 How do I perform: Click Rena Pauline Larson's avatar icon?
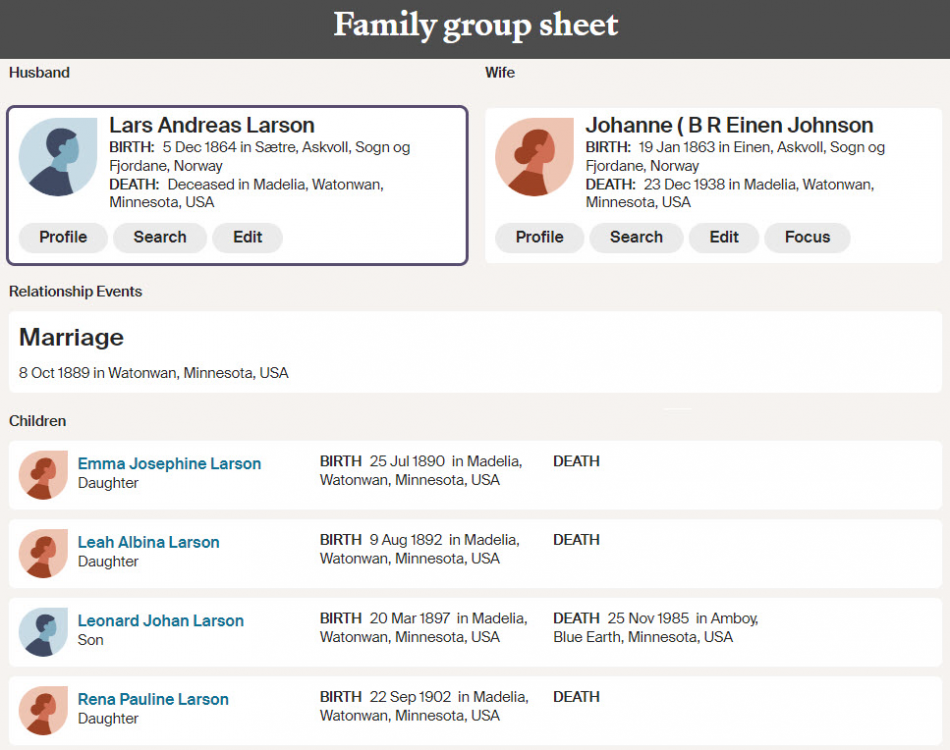(43, 710)
